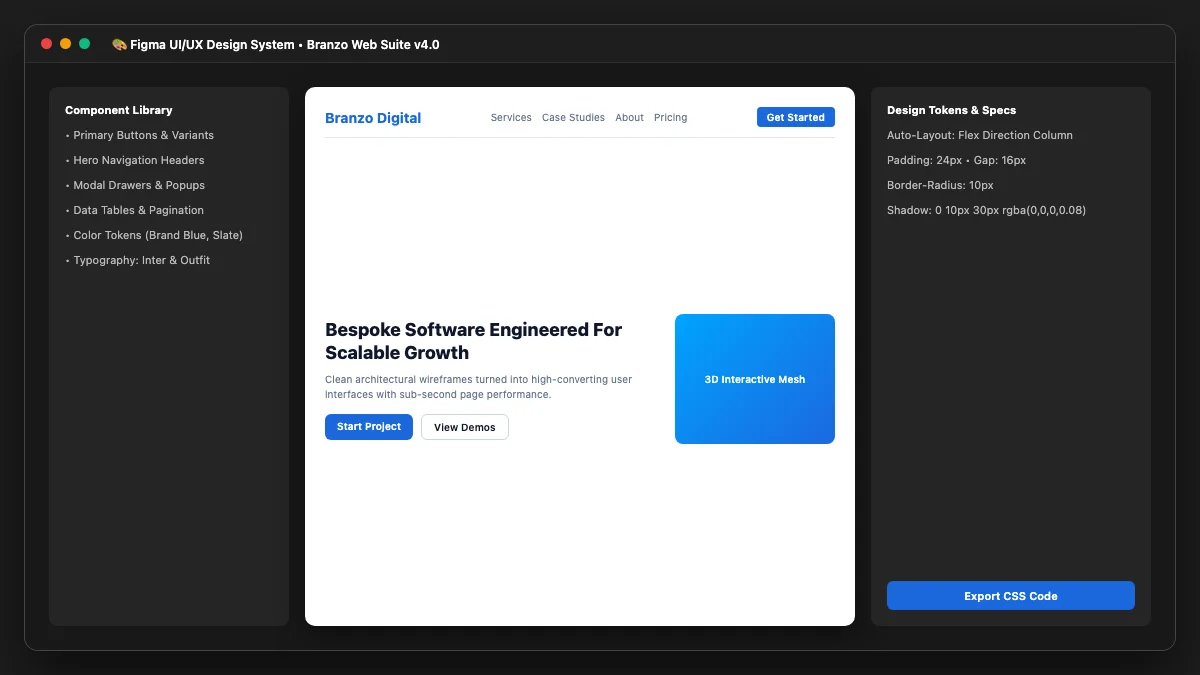Open the View Demos button
Viewport: 1200px width, 675px height.
click(465, 427)
